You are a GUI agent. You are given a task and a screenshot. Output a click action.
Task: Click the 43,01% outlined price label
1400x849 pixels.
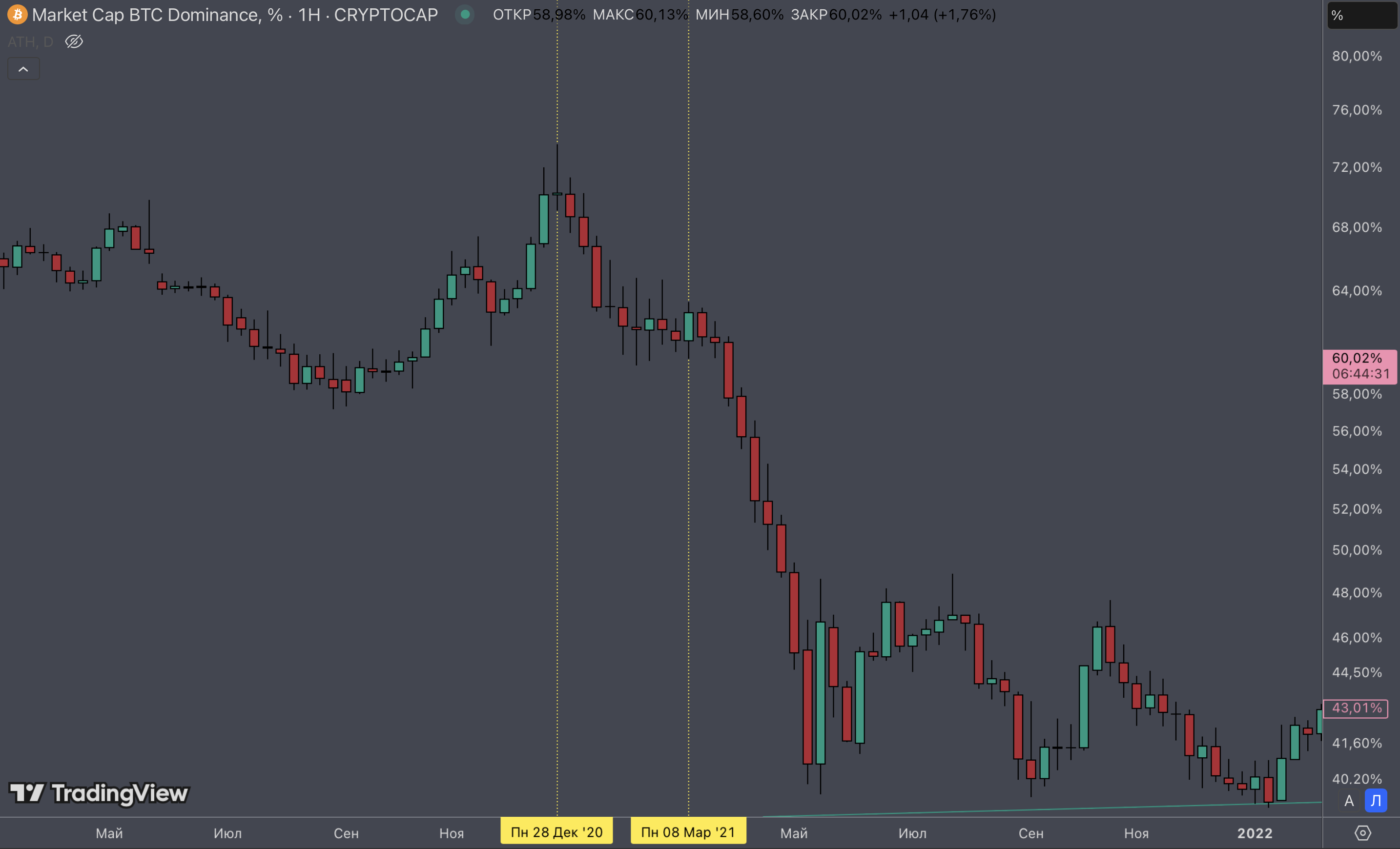(x=1356, y=708)
